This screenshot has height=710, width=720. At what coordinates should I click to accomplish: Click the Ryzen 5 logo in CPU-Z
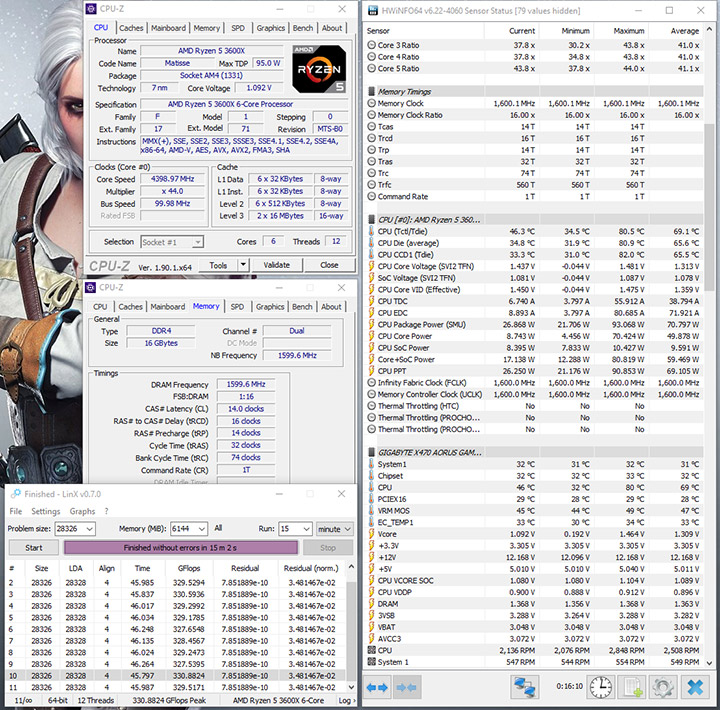pyautogui.click(x=319, y=68)
